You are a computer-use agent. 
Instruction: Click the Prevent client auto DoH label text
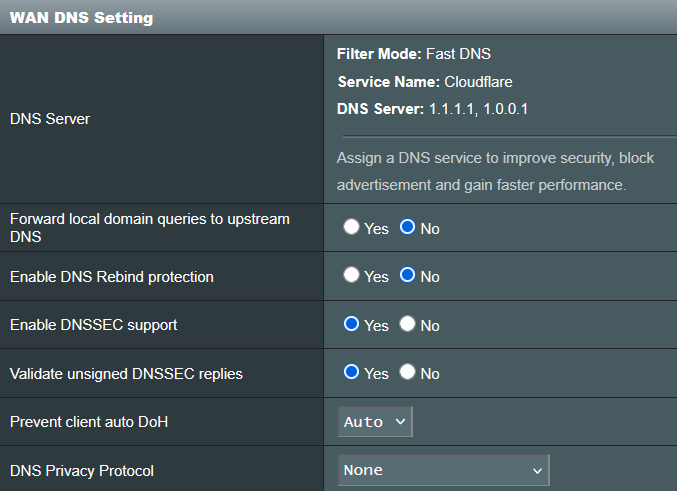[89, 422]
